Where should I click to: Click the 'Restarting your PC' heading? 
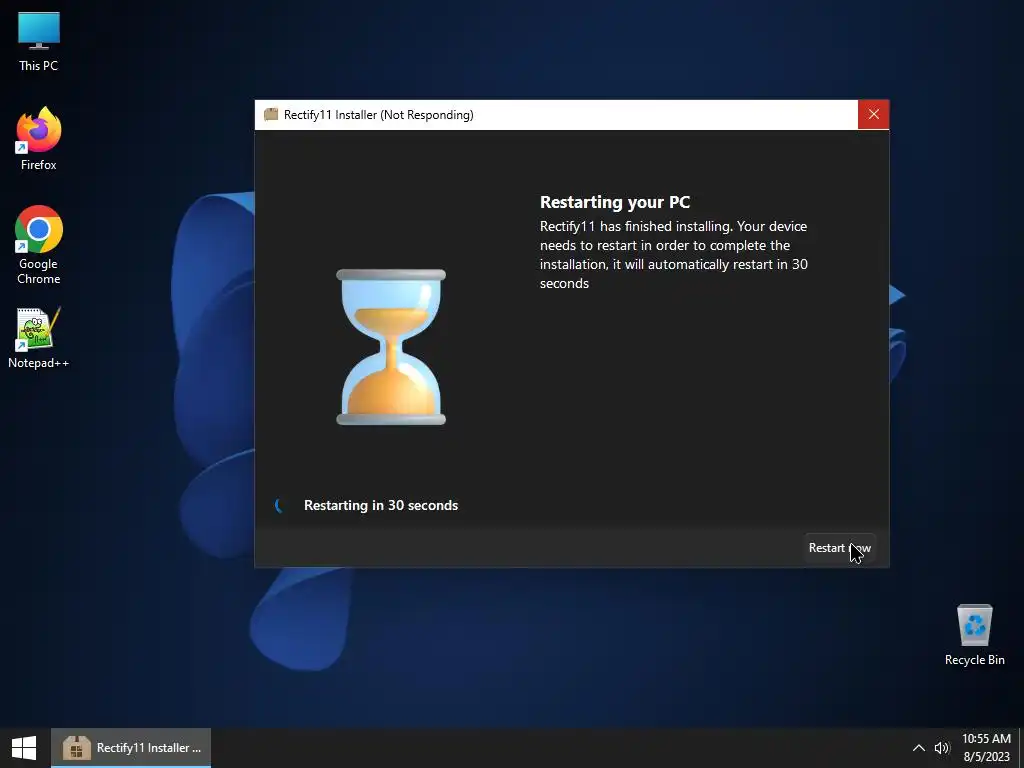pyautogui.click(x=615, y=202)
